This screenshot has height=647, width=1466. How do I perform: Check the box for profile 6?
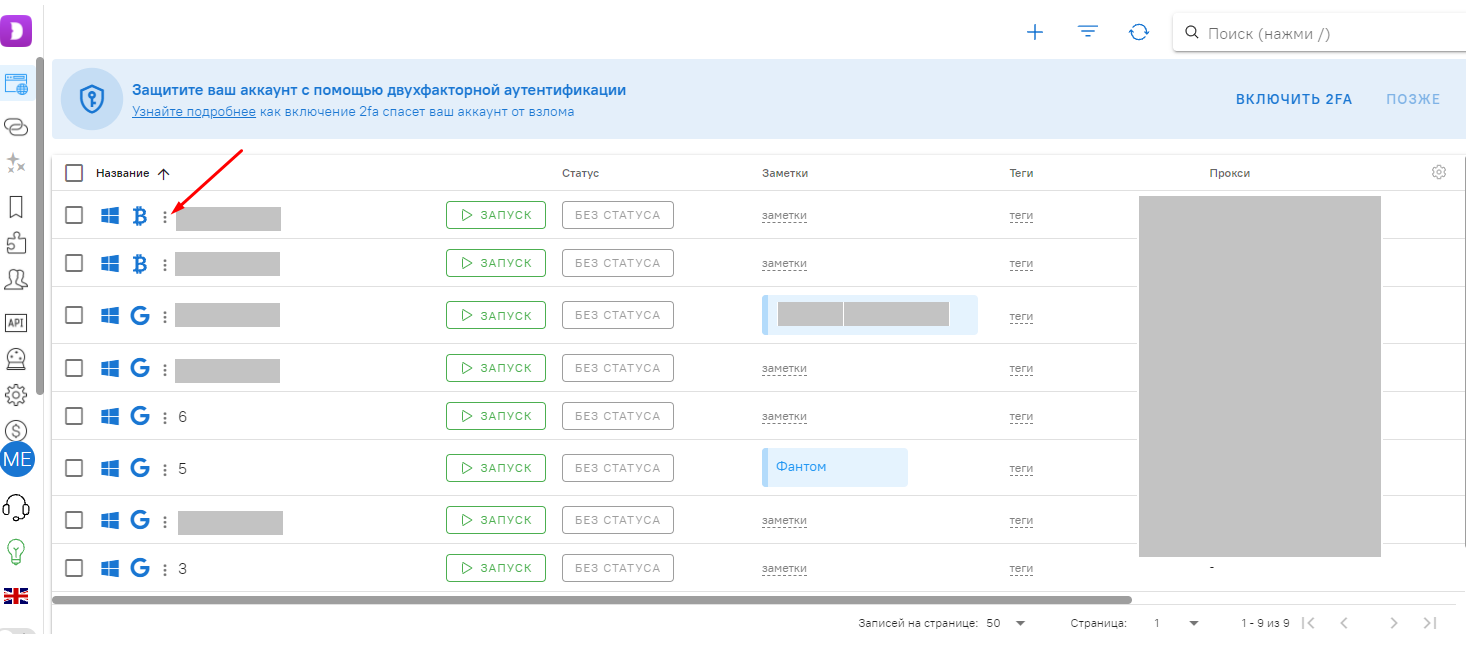point(74,416)
